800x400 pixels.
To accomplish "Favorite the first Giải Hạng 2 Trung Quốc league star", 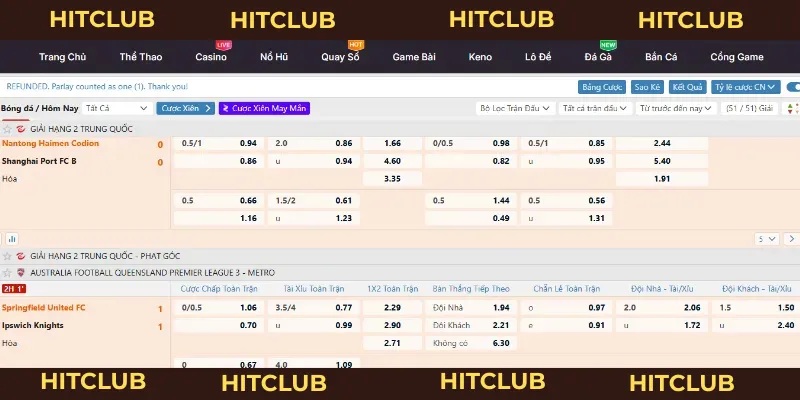I will (x=7, y=129).
